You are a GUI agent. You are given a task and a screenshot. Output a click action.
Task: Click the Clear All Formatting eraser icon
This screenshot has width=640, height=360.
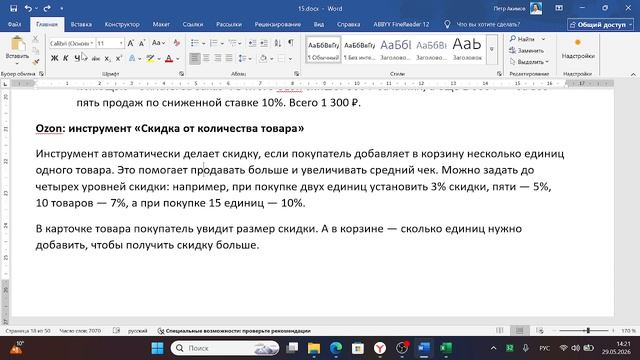click(177, 43)
